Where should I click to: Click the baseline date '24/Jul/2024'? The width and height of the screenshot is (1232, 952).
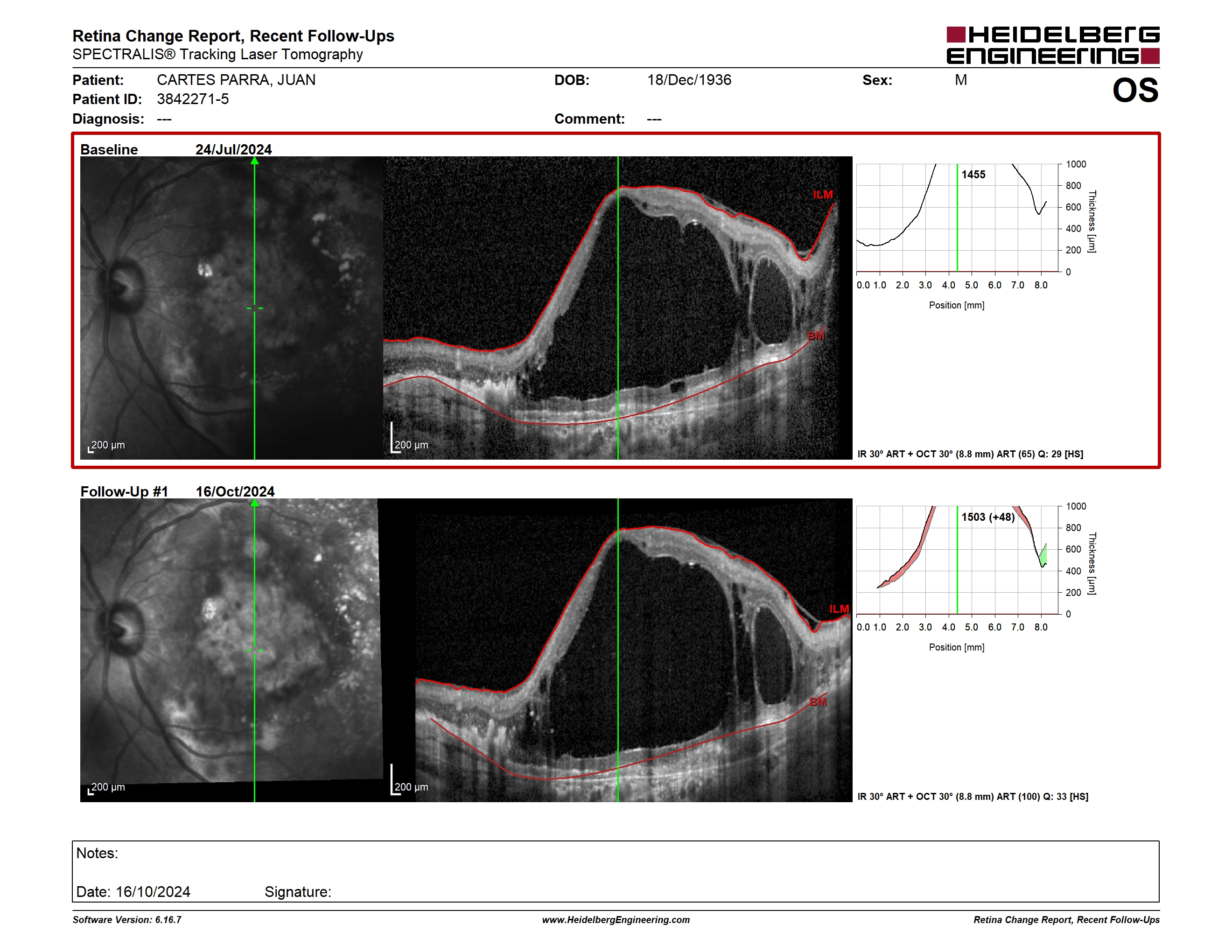[x=233, y=149]
